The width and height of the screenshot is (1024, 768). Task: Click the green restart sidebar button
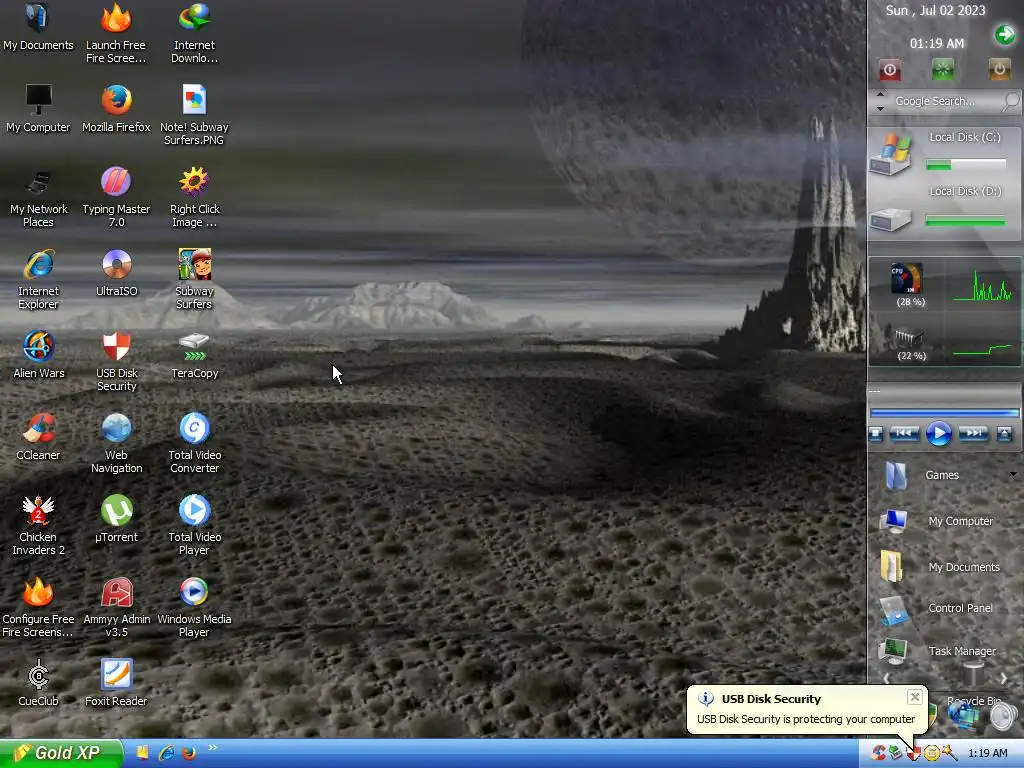942,69
